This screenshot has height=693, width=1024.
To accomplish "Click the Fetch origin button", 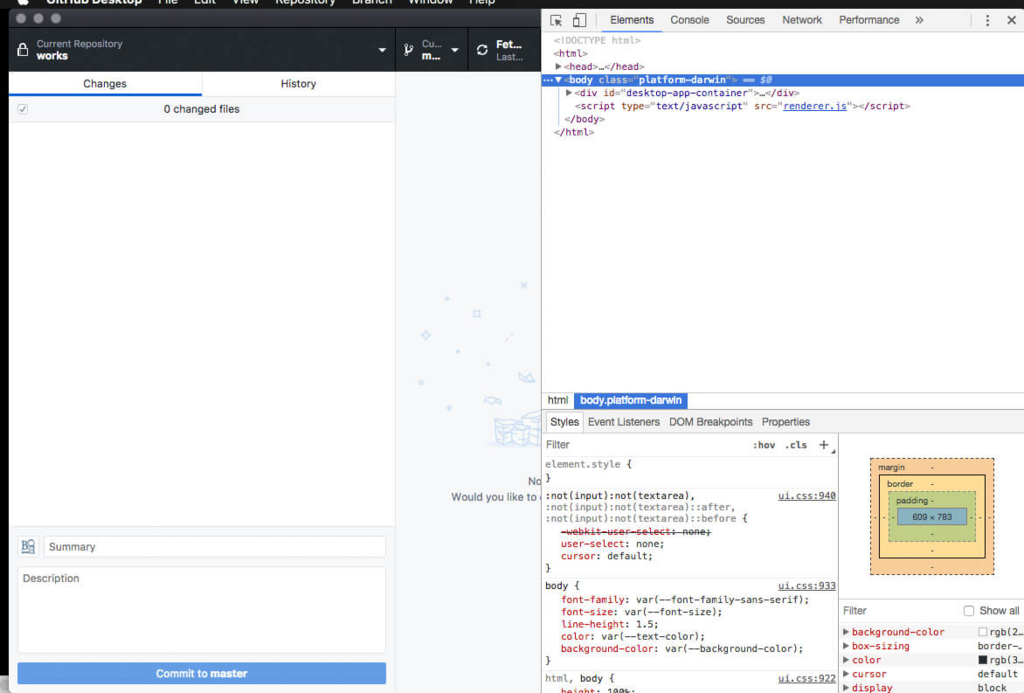I will [x=504, y=50].
